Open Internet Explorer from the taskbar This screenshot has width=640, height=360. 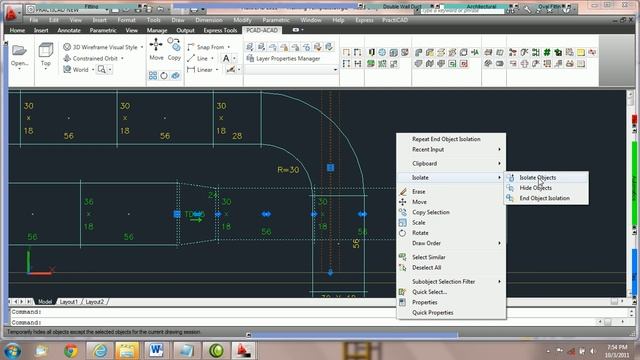click(x=99, y=350)
